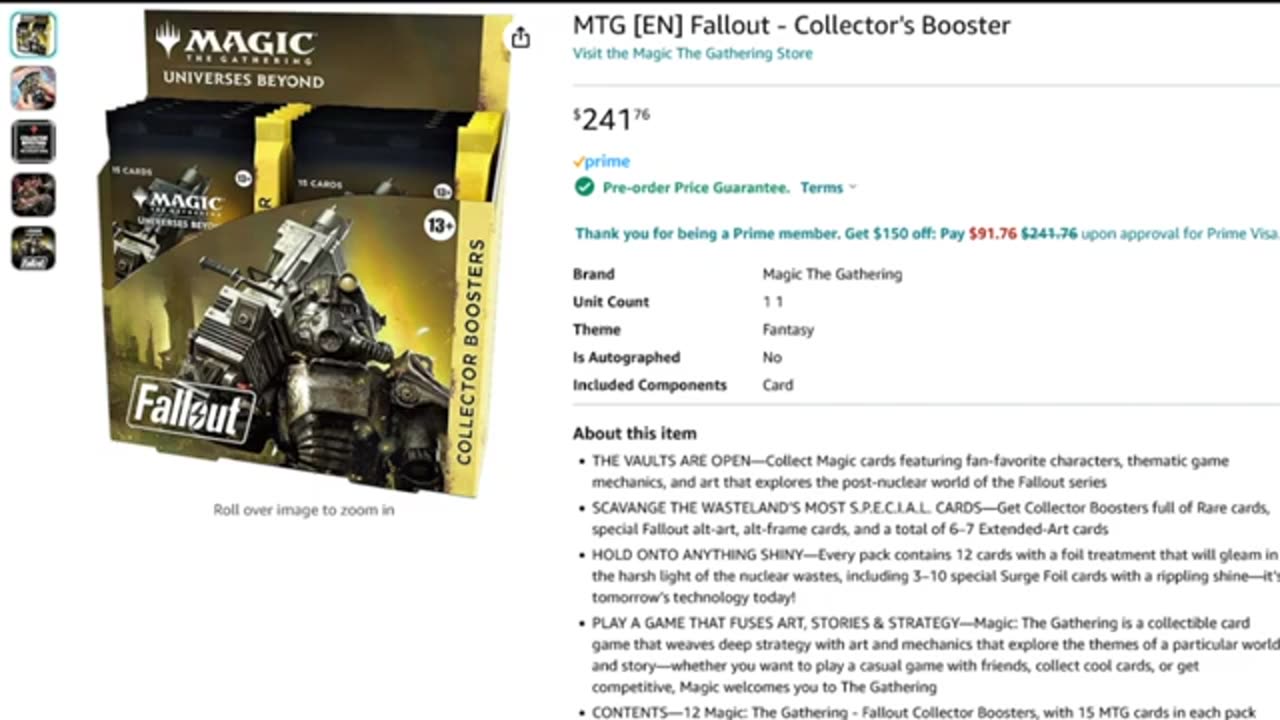Visit the Magic The Gathering Store
Image resolution: width=1280 pixels, height=720 pixels.
click(692, 53)
